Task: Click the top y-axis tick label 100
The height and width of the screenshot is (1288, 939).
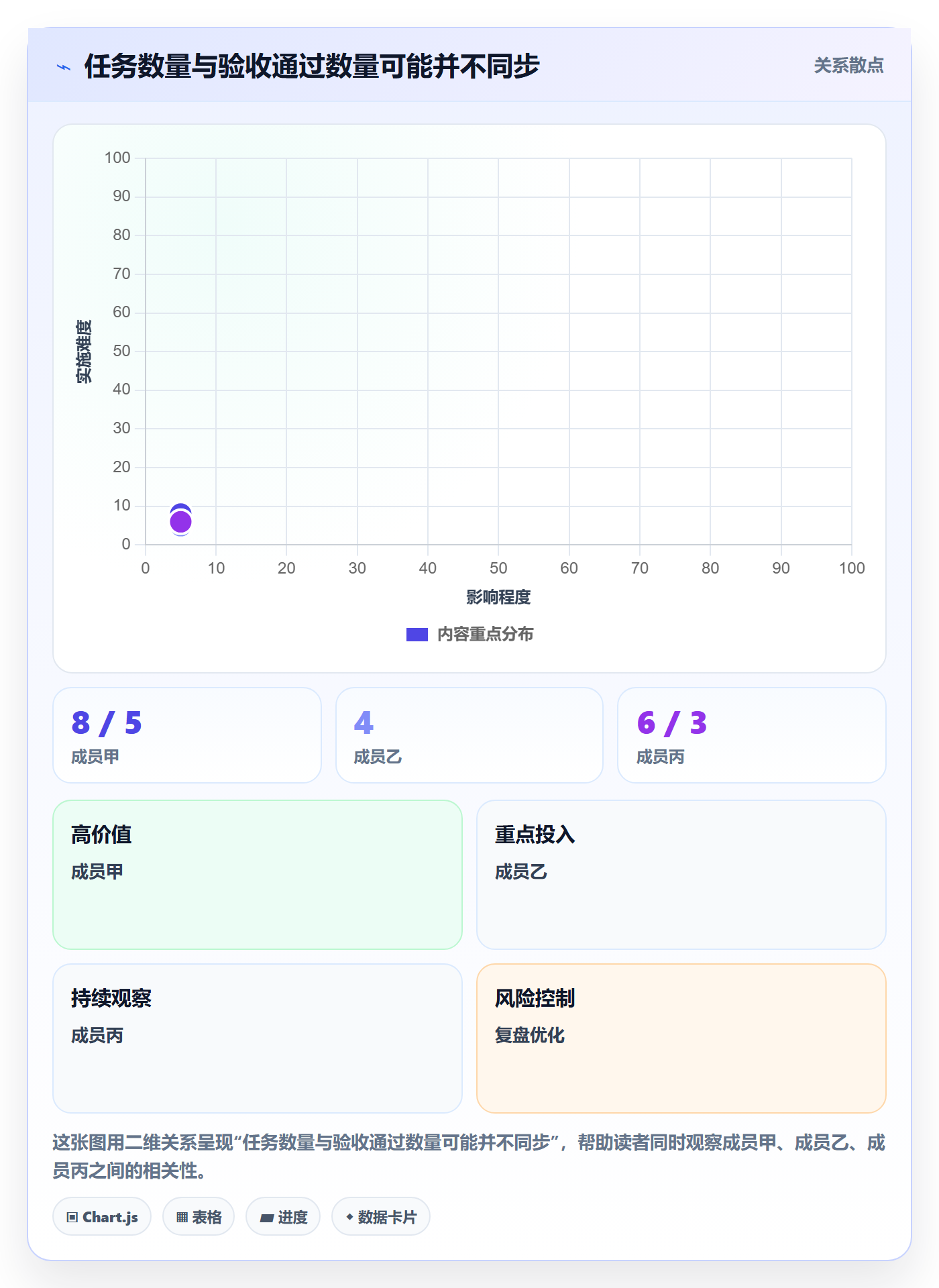Action: tap(117, 158)
